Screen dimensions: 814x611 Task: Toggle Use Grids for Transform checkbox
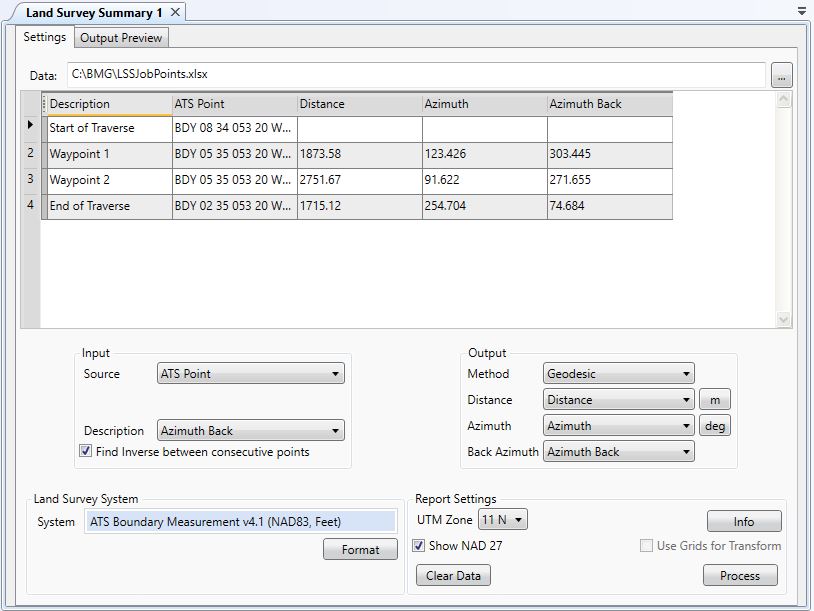tap(646, 546)
